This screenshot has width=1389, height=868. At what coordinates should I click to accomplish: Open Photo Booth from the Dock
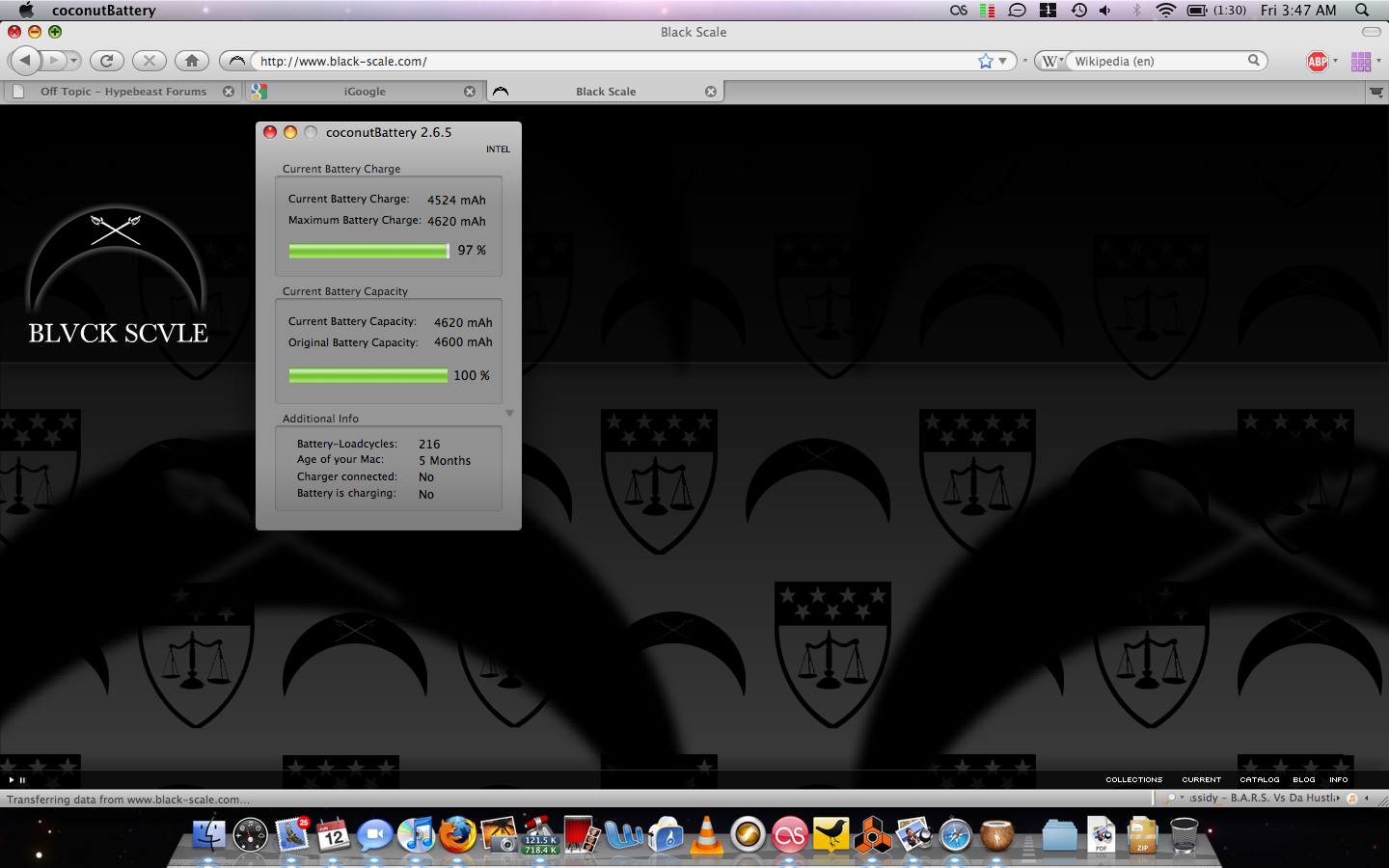point(582,834)
